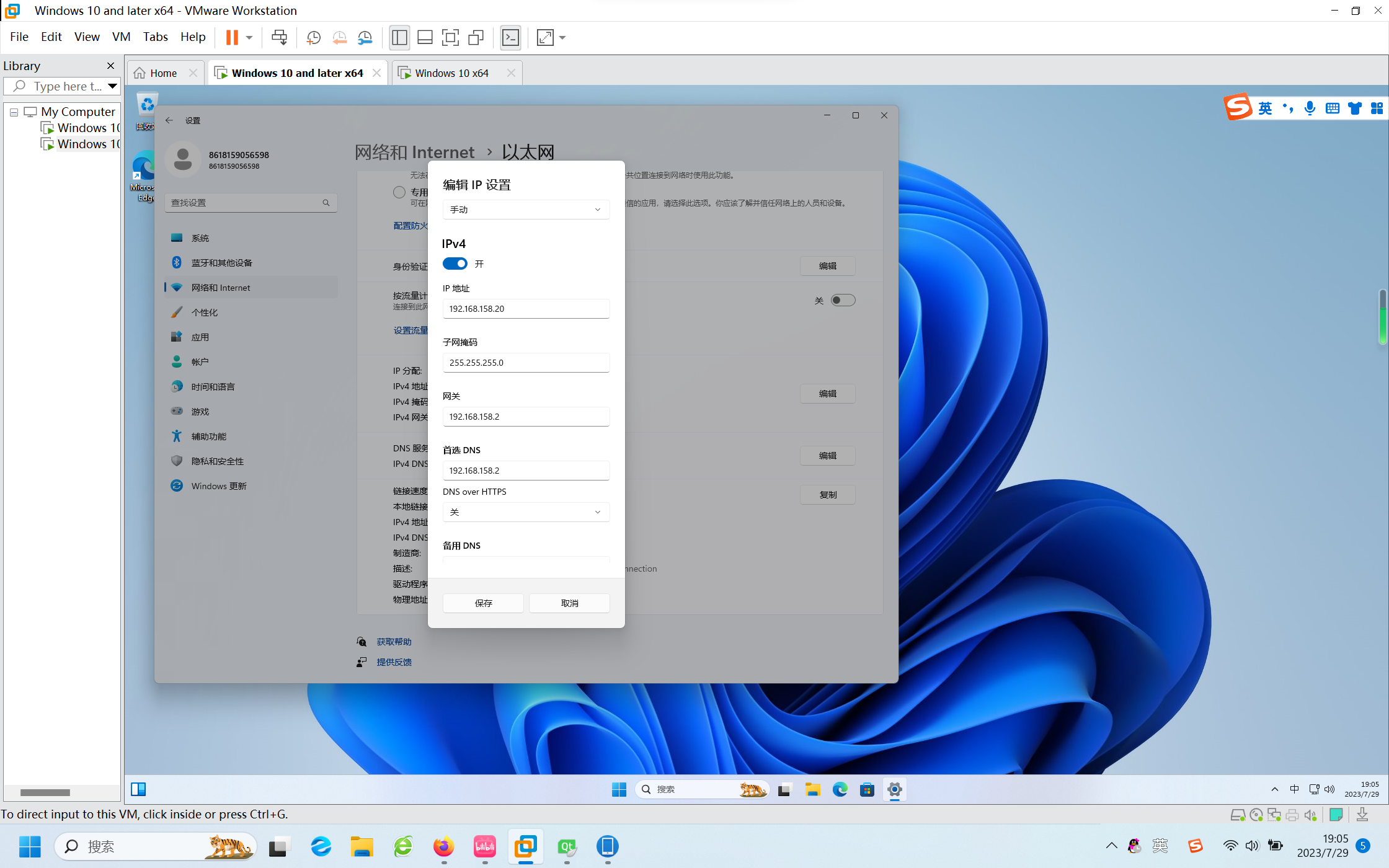Click the revert to snapshot icon
Screen dimensions: 1389x868
[339, 38]
